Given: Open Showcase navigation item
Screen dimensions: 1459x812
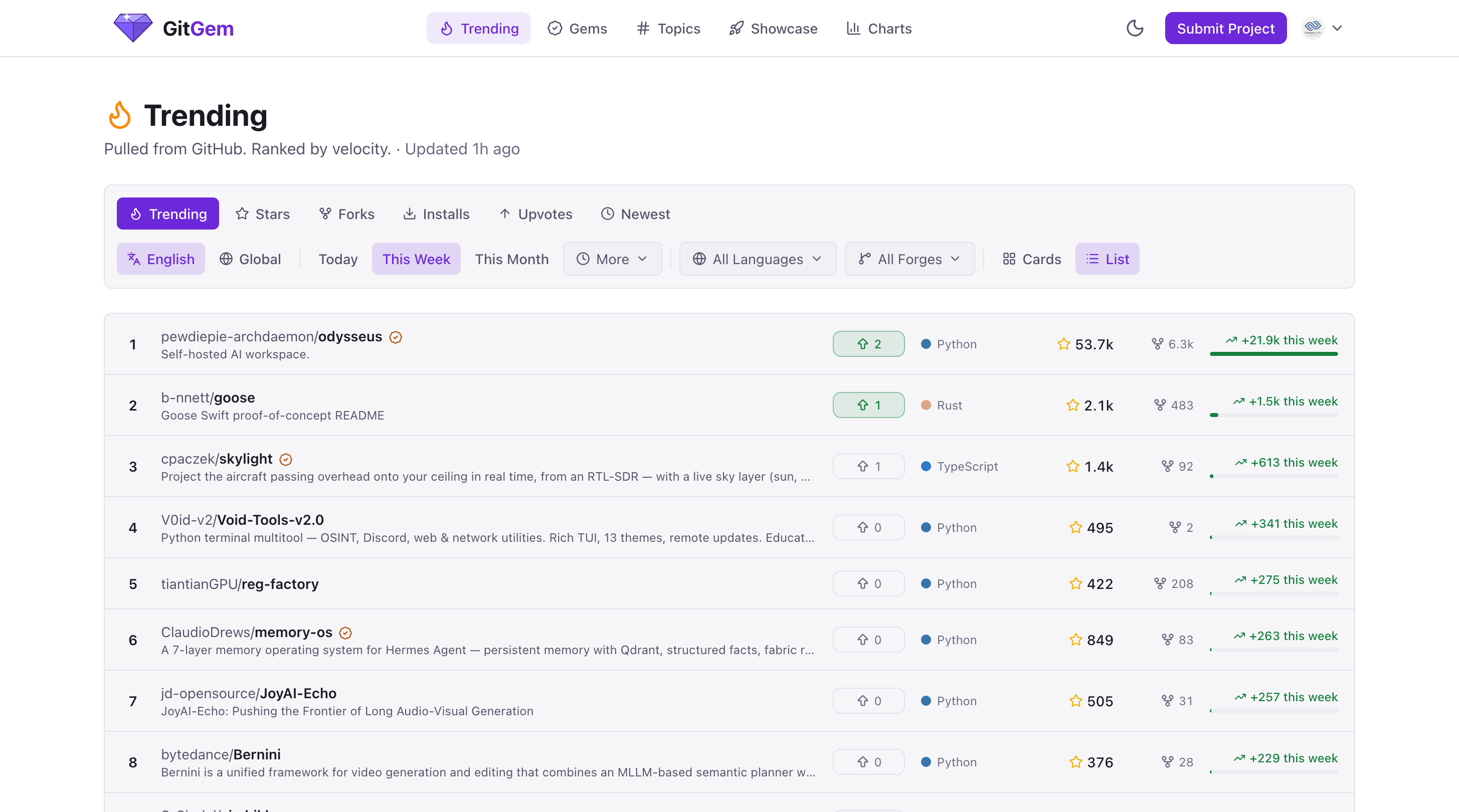Looking at the screenshot, I should pos(773,28).
